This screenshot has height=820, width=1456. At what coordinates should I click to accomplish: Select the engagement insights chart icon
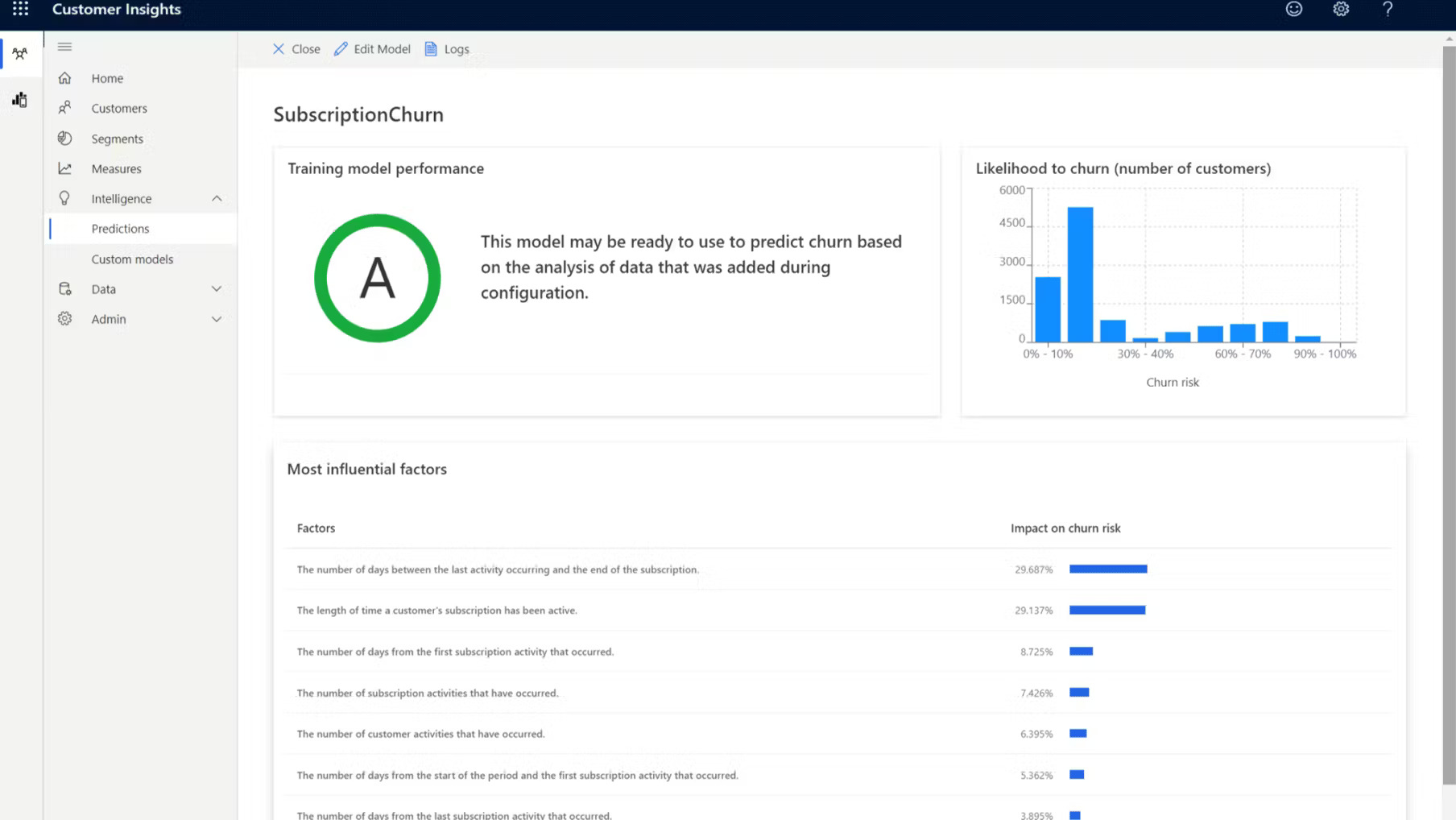[20, 99]
